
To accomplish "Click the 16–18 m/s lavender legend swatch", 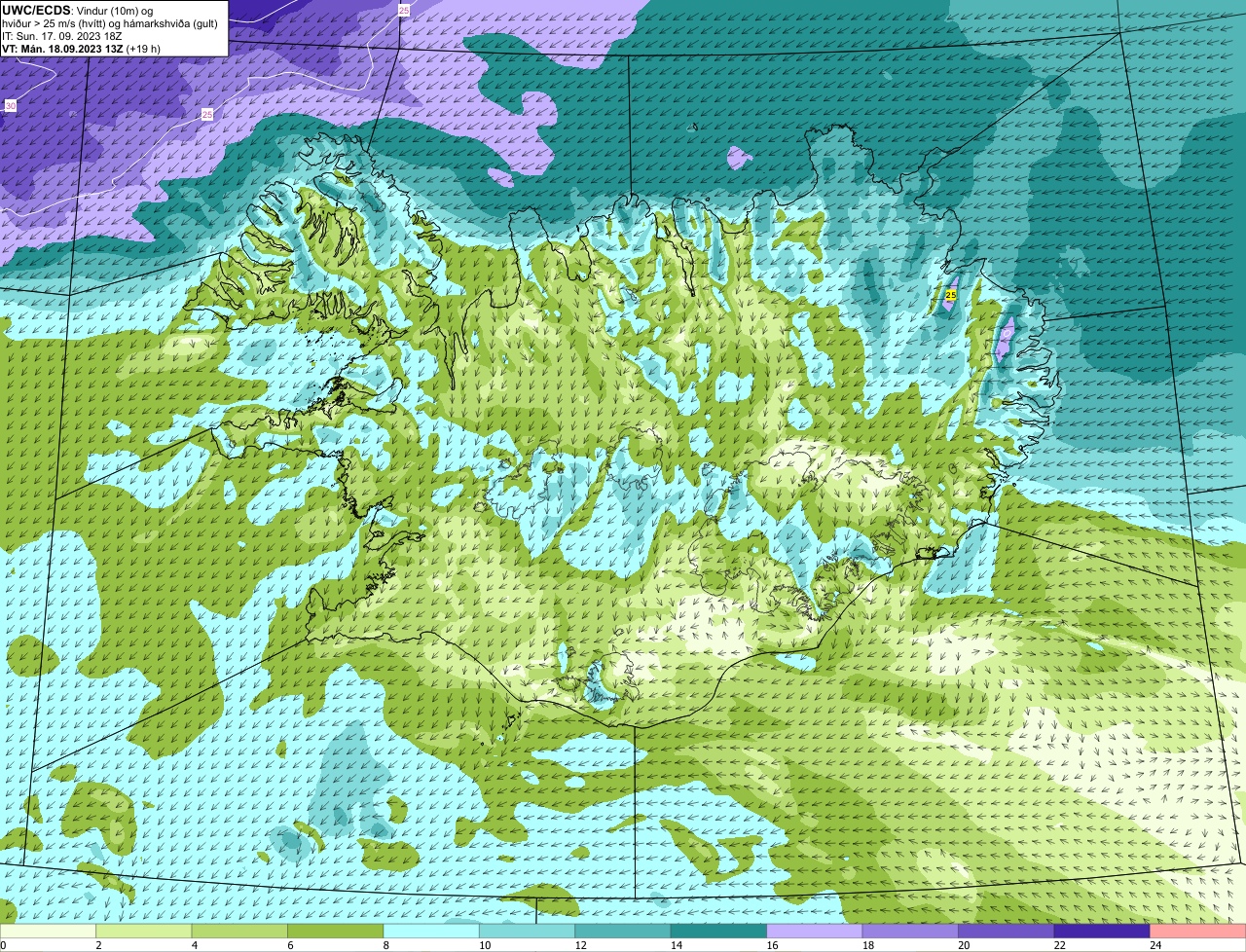I will [815, 932].
